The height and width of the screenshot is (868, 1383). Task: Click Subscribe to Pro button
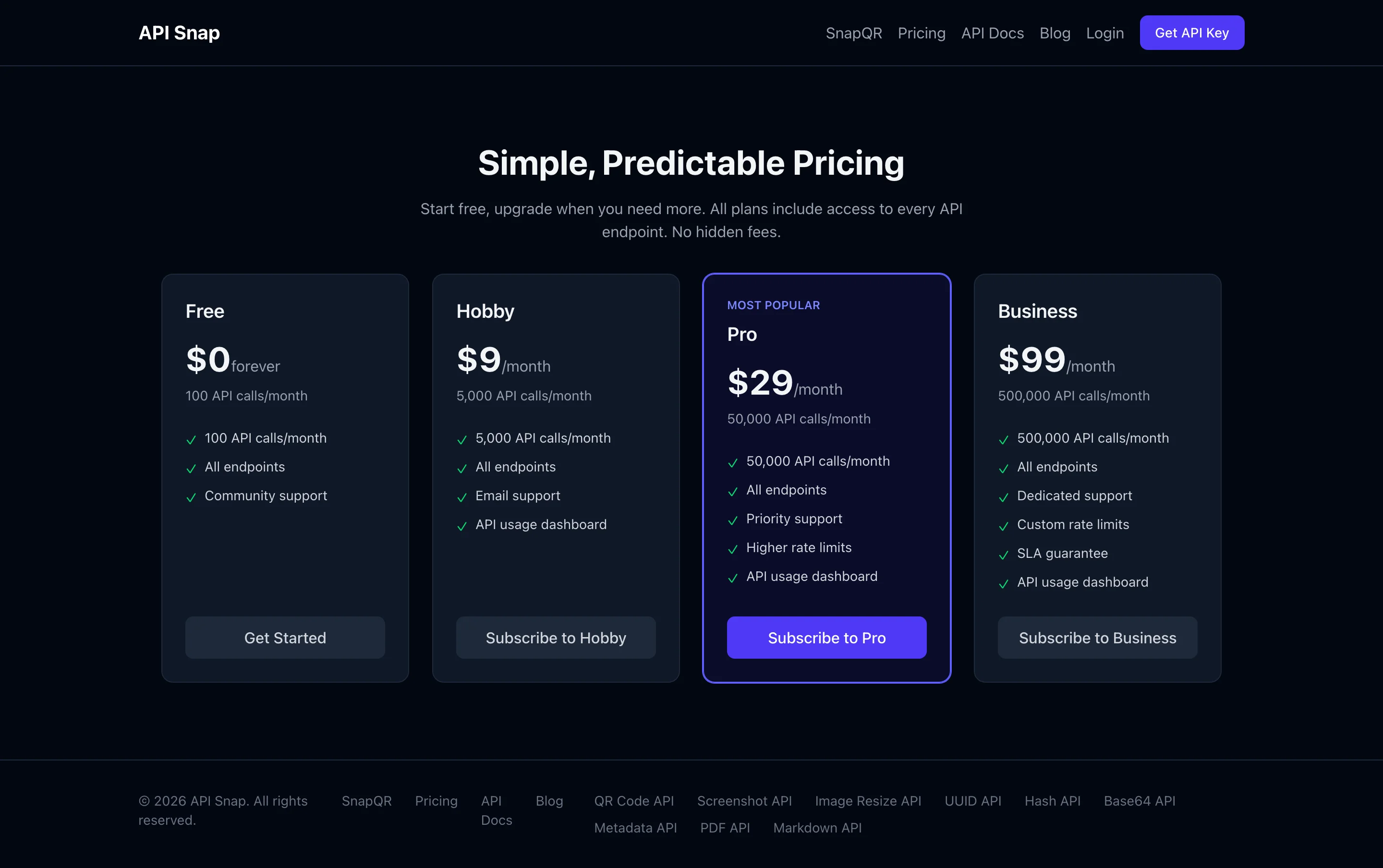pos(827,638)
